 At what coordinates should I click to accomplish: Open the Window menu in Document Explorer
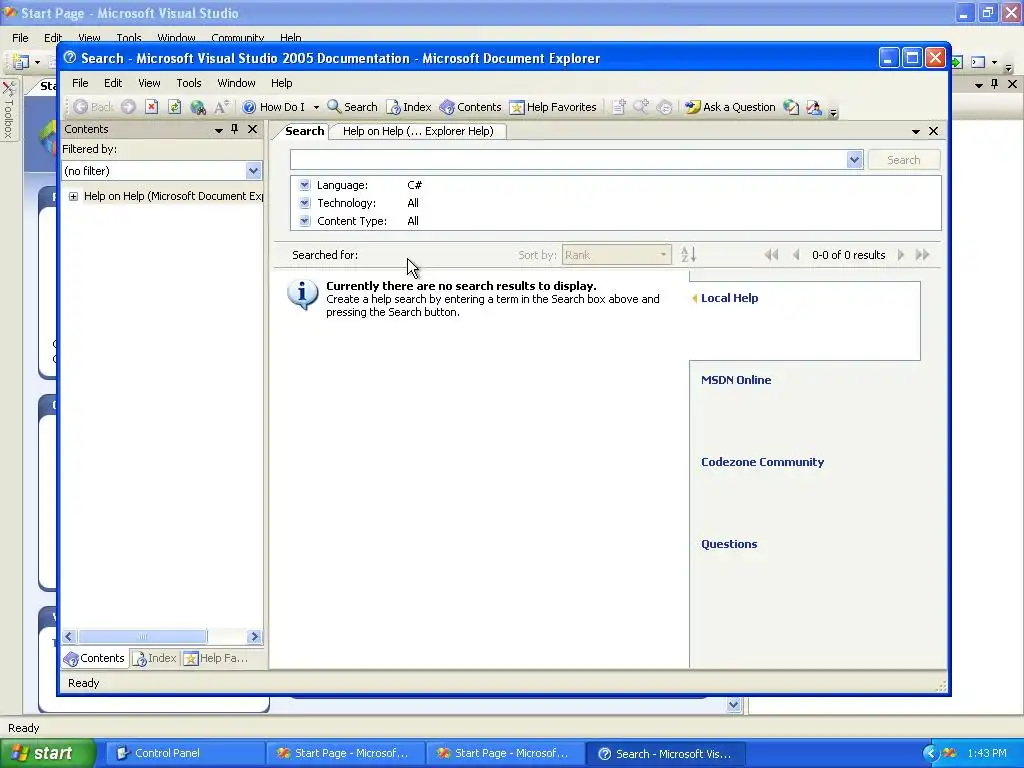[x=236, y=83]
